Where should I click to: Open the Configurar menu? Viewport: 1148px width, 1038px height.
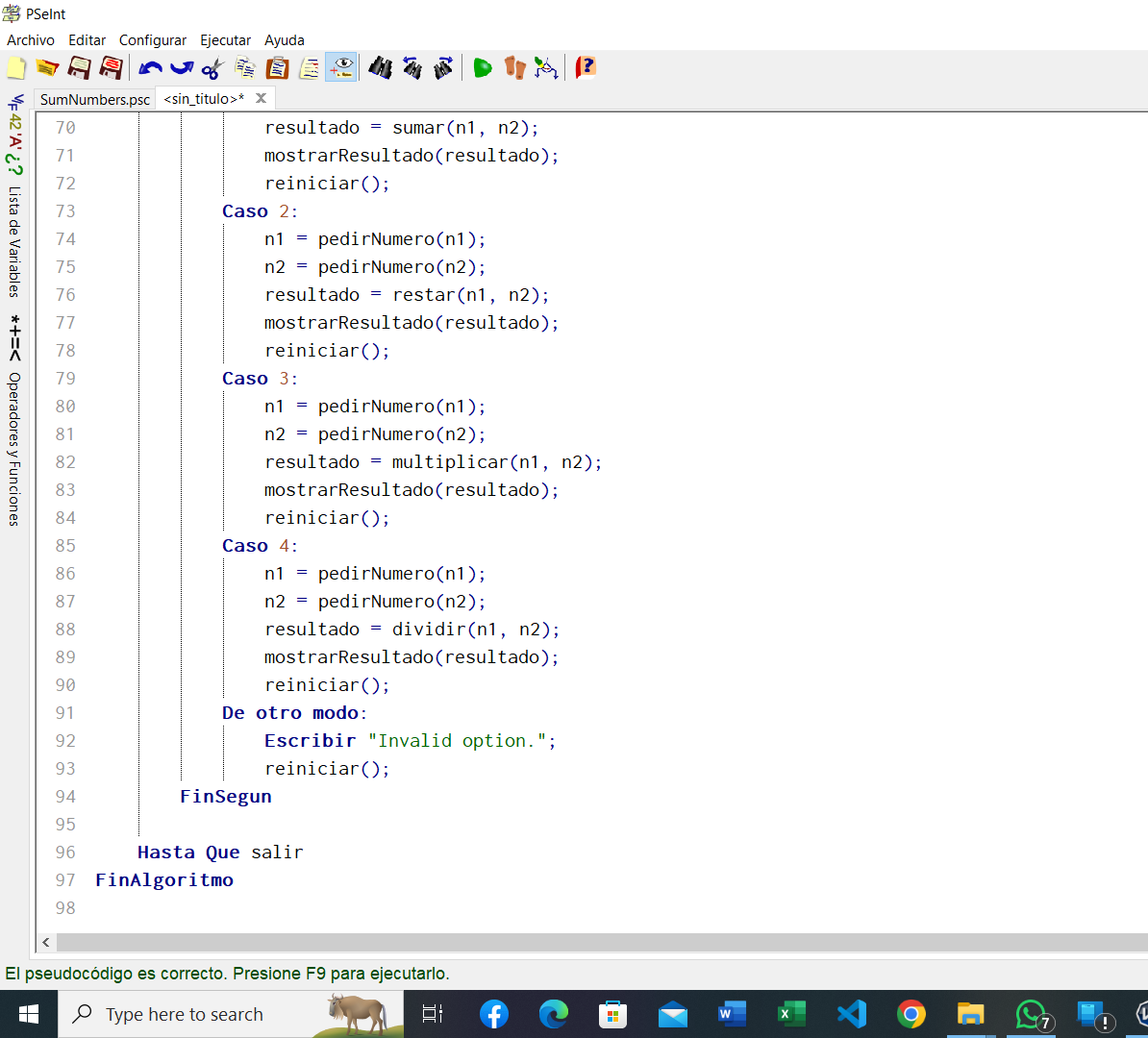click(x=152, y=40)
